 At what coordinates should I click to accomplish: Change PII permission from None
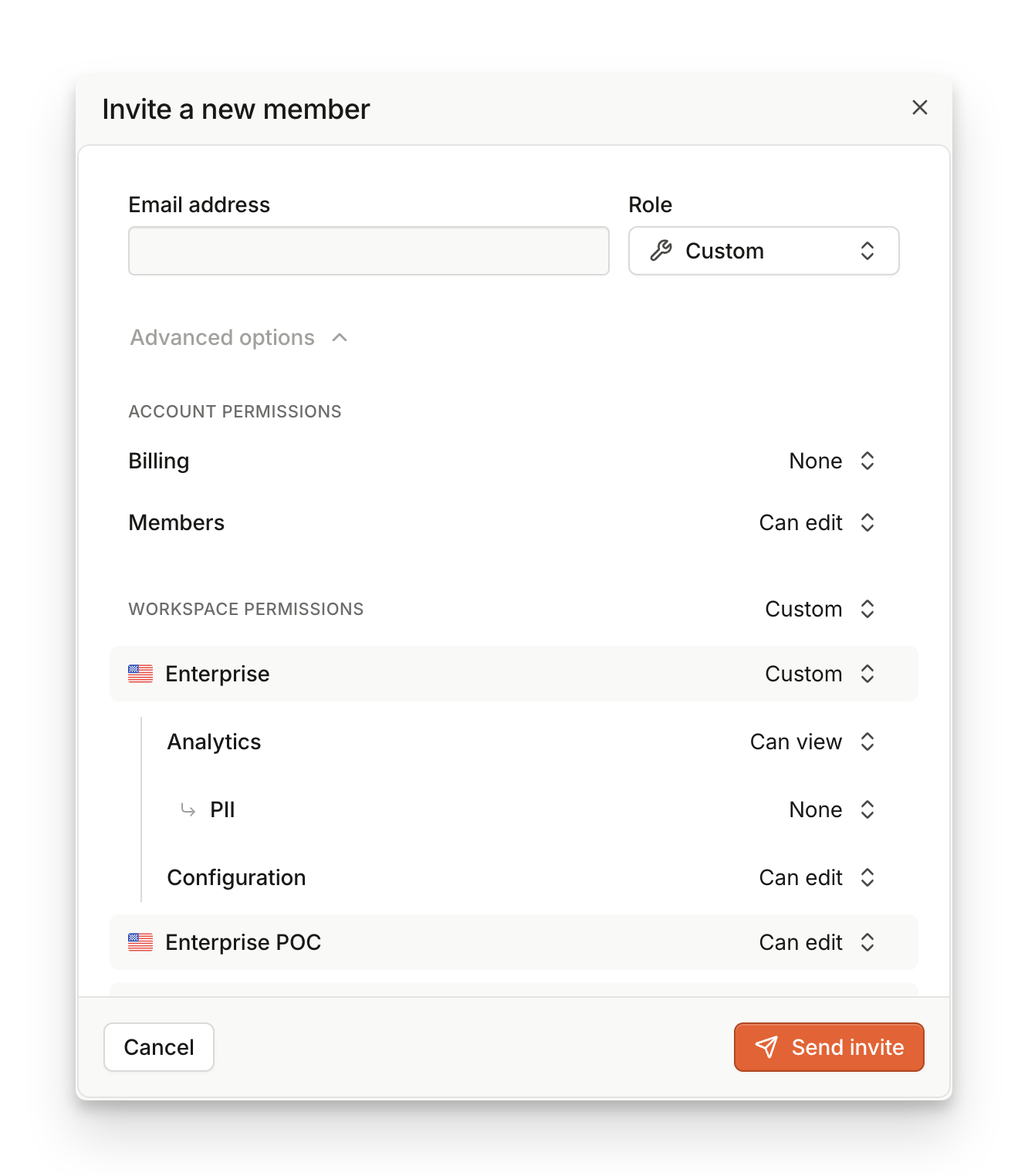[x=831, y=809]
